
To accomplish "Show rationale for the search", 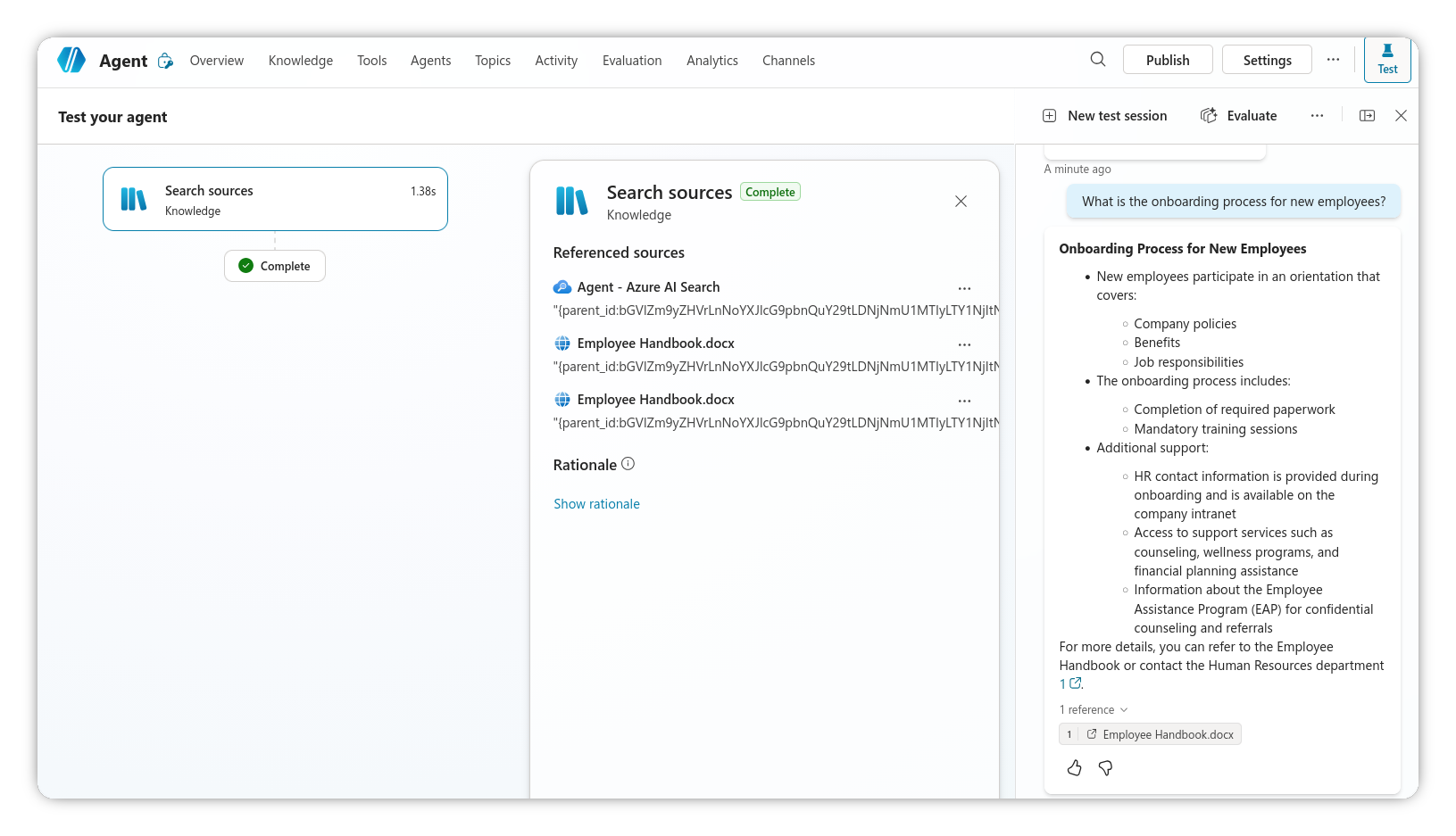I will 596,503.
